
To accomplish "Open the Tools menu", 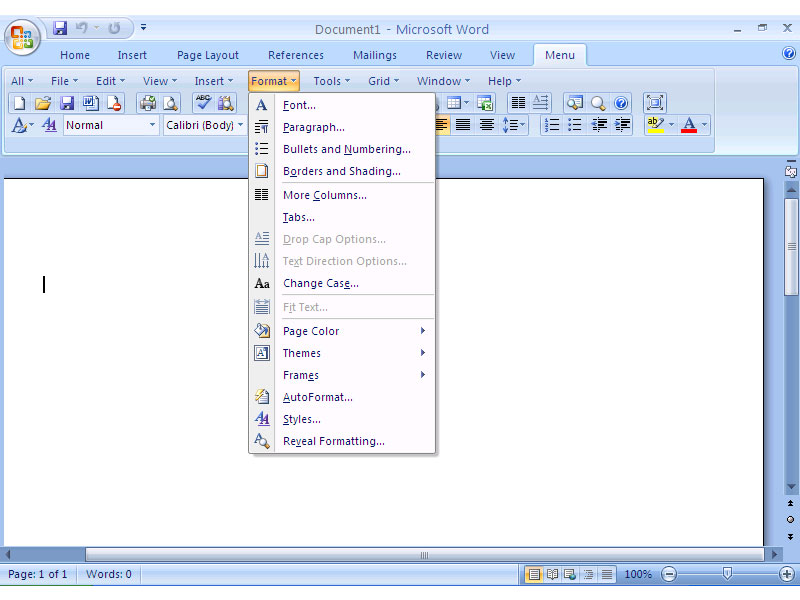I will coord(327,80).
